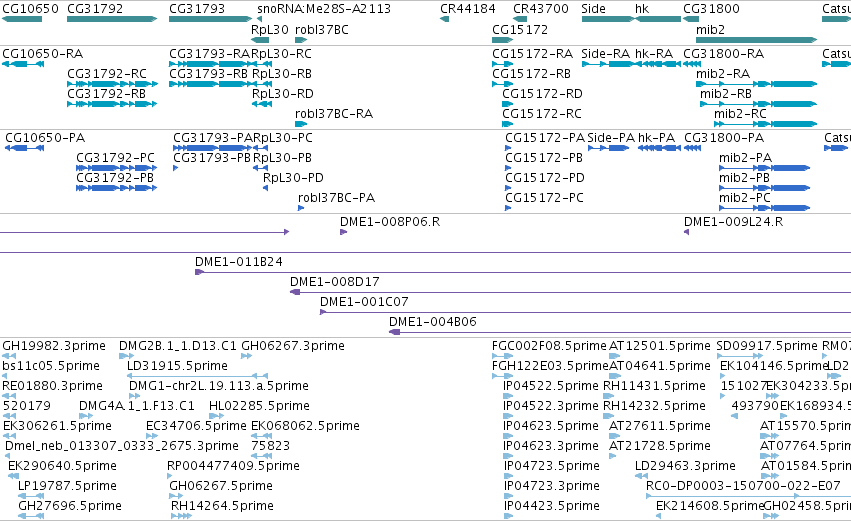Click transcript mib2-RC
Viewport: 851px width, 521px height.
pyautogui.click(x=740, y=114)
